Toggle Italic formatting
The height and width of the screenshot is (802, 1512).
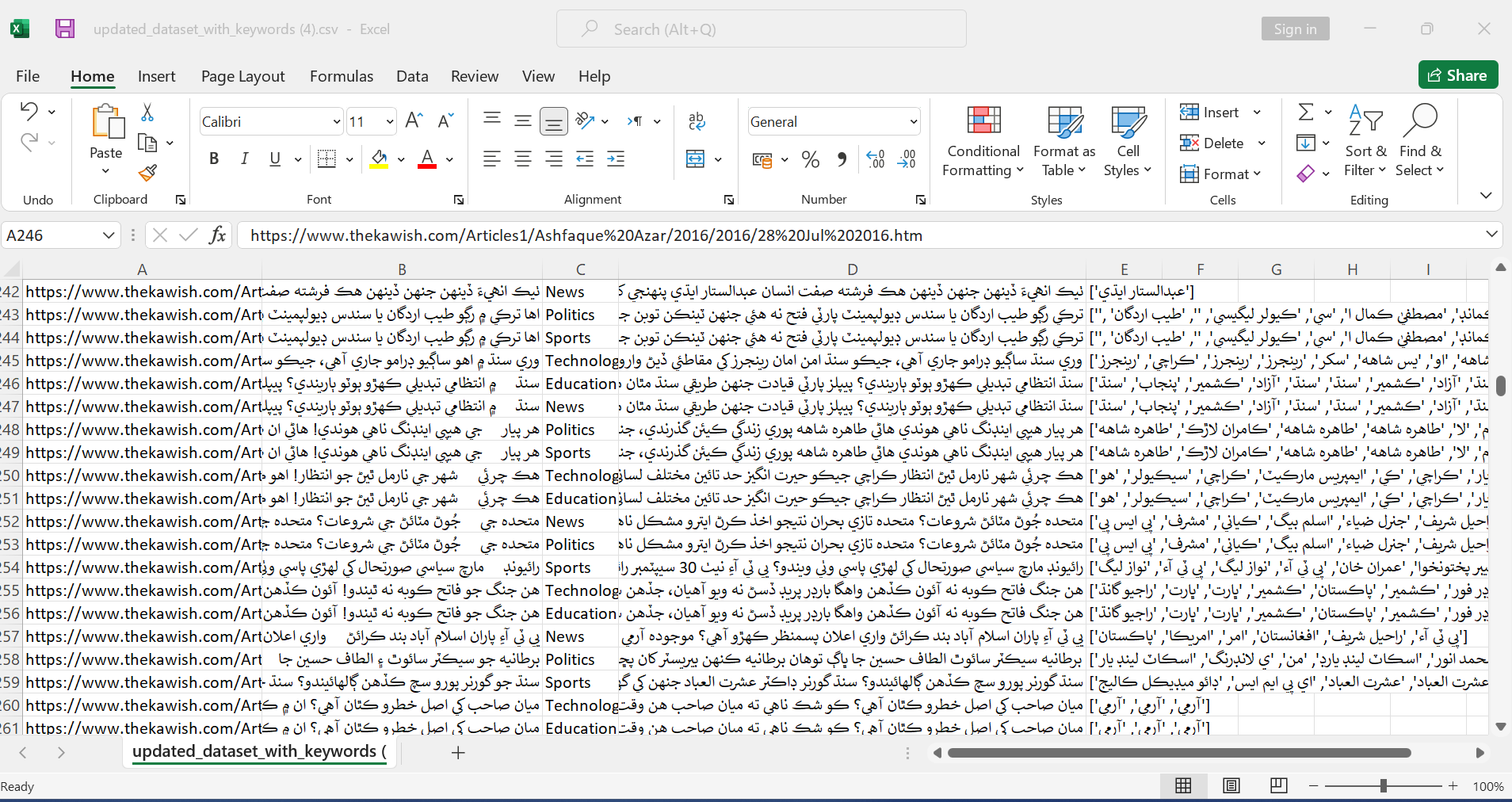click(x=245, y=158)
